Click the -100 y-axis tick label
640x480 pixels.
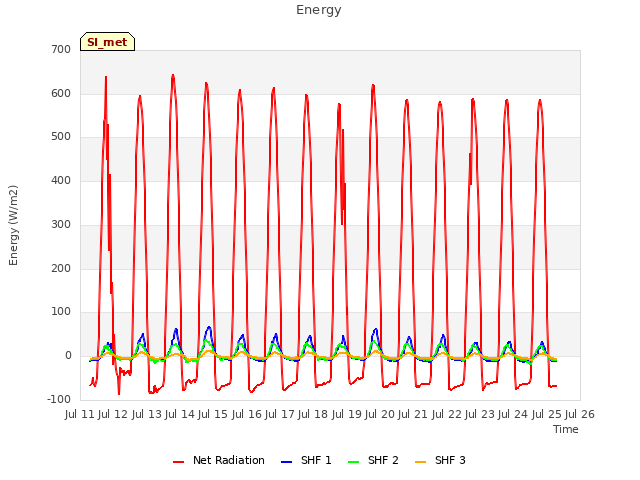[59, 399]
